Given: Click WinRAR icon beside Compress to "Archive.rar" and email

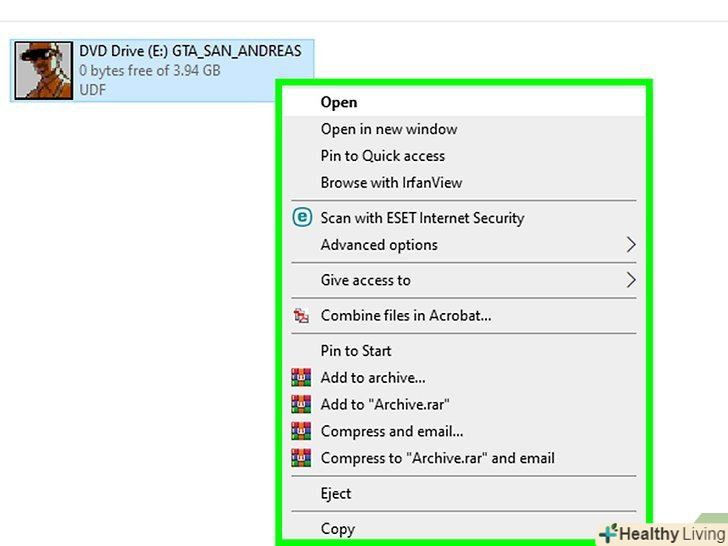Looking at the screenshot, I should 301,458.
